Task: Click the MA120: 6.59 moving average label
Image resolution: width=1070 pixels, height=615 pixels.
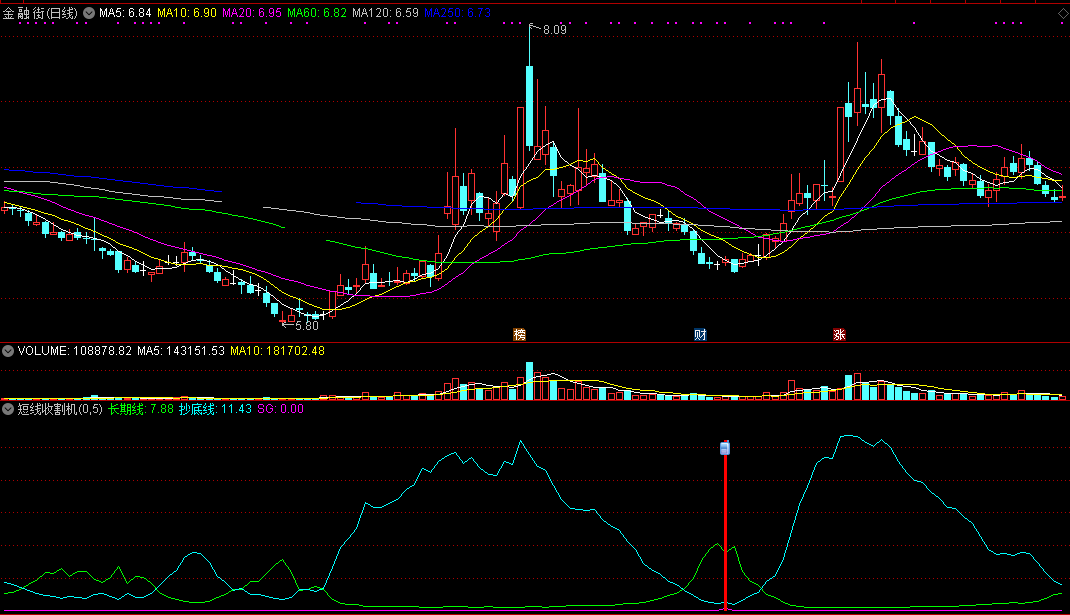Action: [386, 13]
